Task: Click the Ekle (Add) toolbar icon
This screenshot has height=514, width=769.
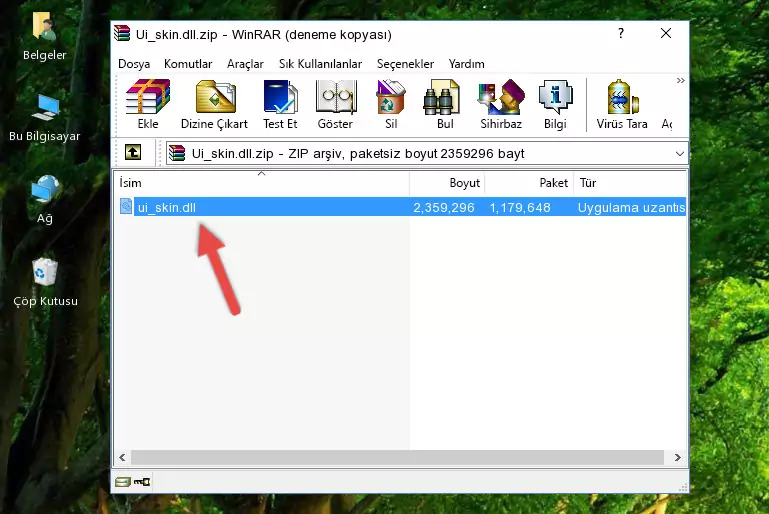Action: [x=148, y=97]
